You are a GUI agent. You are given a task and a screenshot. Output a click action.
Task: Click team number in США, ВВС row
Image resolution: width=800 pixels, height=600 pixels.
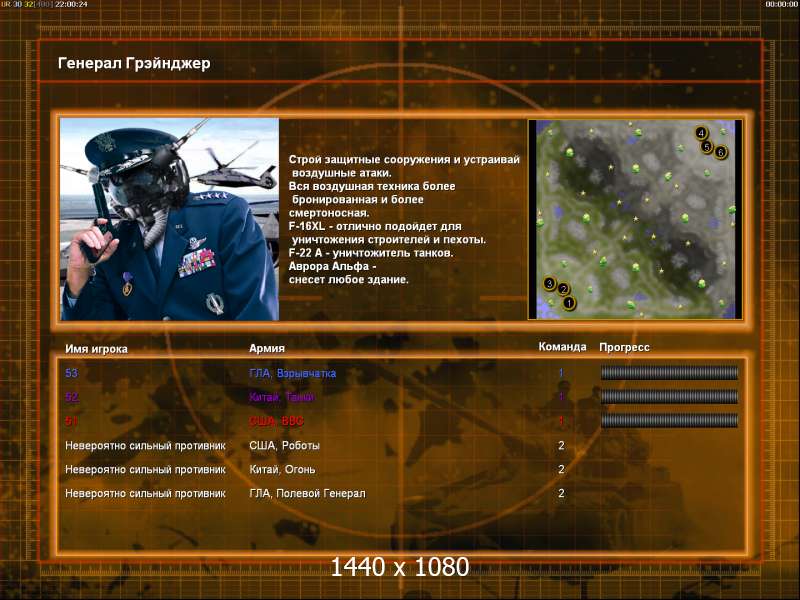(561, 421)
